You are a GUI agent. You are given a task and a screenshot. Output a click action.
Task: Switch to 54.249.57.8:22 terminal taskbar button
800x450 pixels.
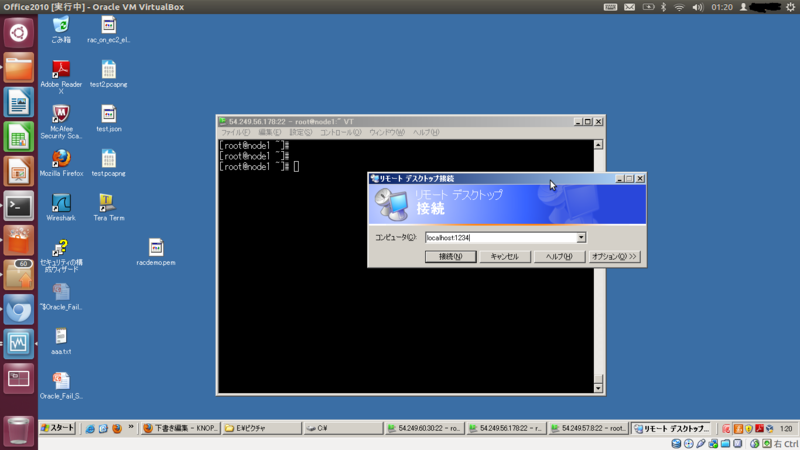point(588,429)
